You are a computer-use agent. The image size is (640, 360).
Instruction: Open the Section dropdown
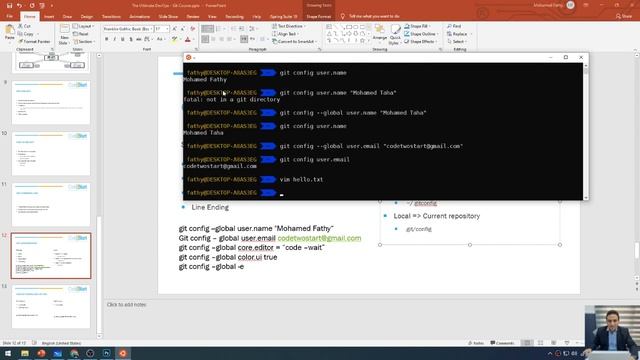pos(84,42)
